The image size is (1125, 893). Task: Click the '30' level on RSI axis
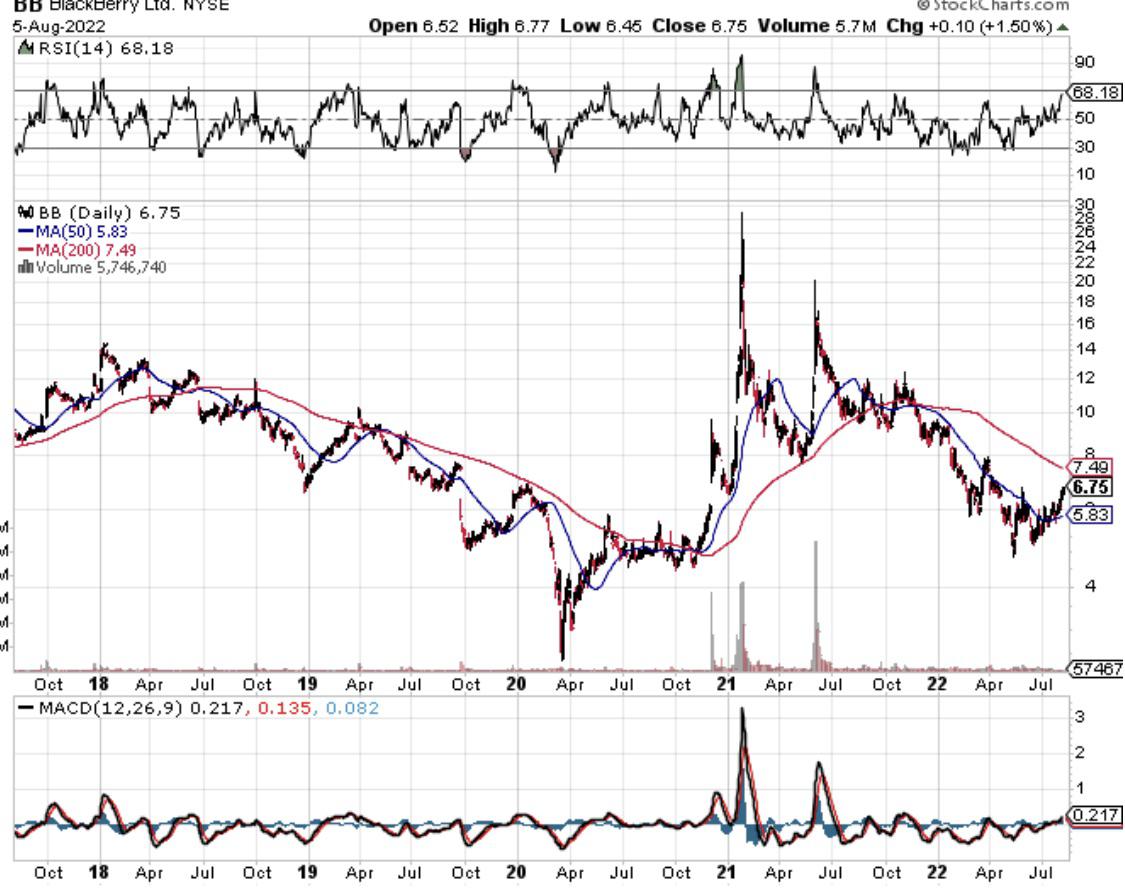[x=1084, y=146]
